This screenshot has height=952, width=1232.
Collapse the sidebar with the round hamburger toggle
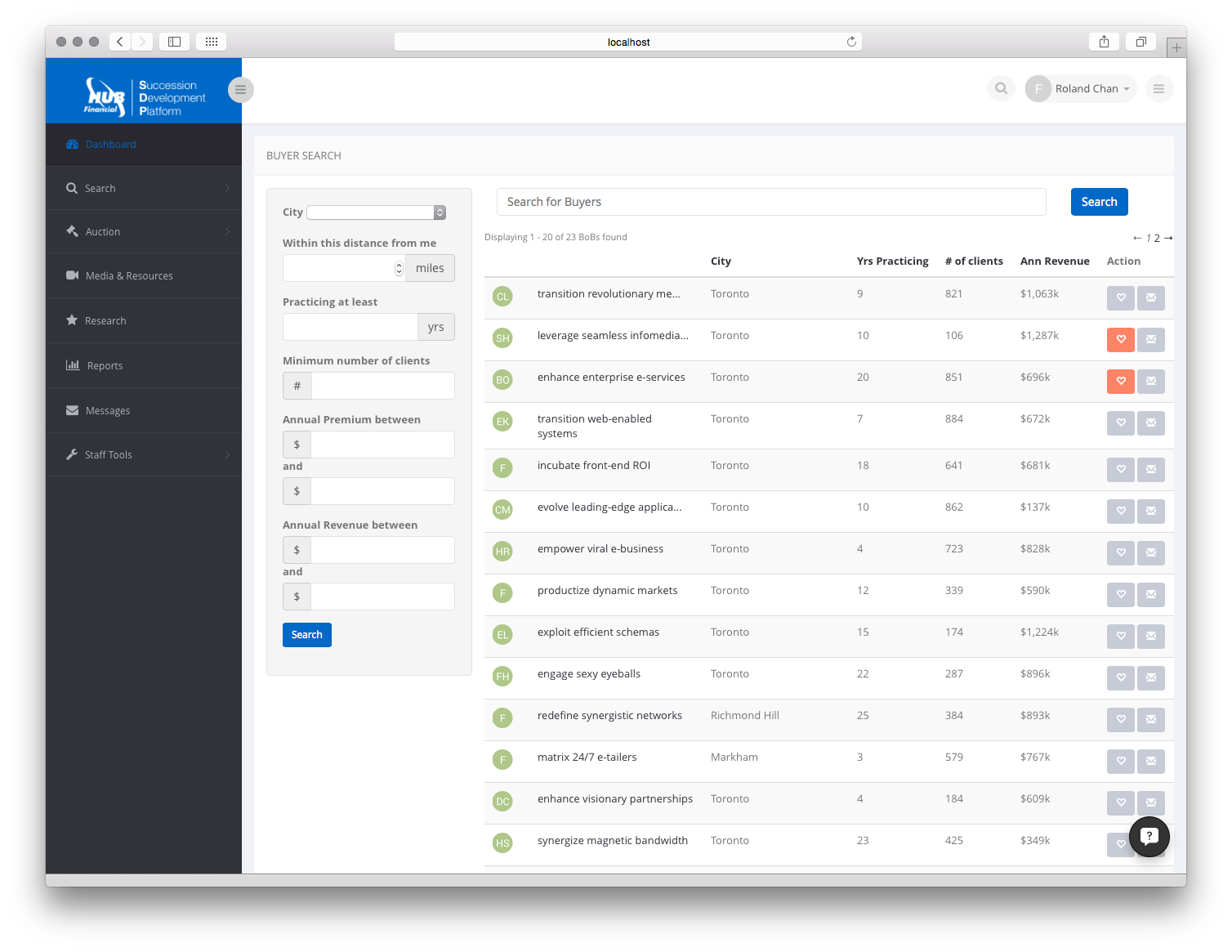pos(240,90)
